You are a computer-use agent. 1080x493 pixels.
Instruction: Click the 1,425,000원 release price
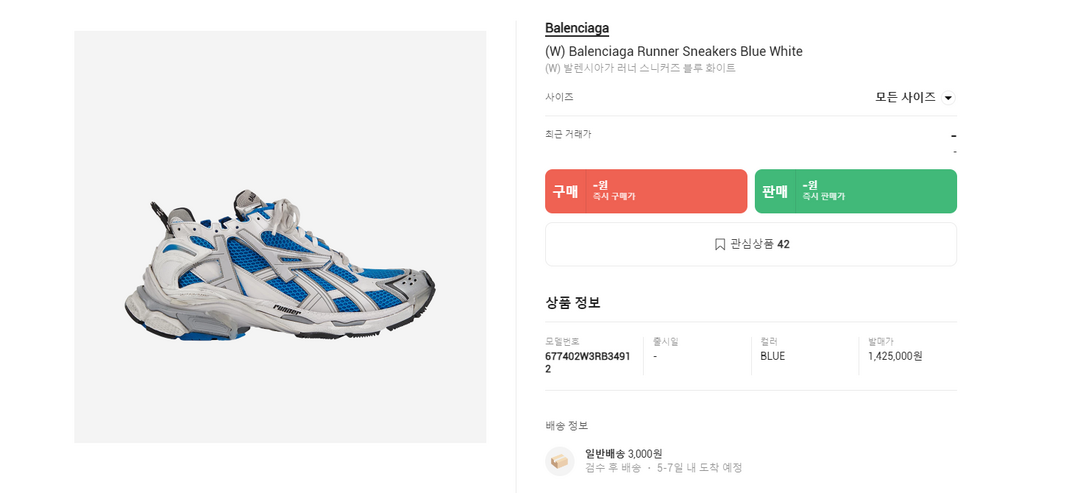point(895,356)
